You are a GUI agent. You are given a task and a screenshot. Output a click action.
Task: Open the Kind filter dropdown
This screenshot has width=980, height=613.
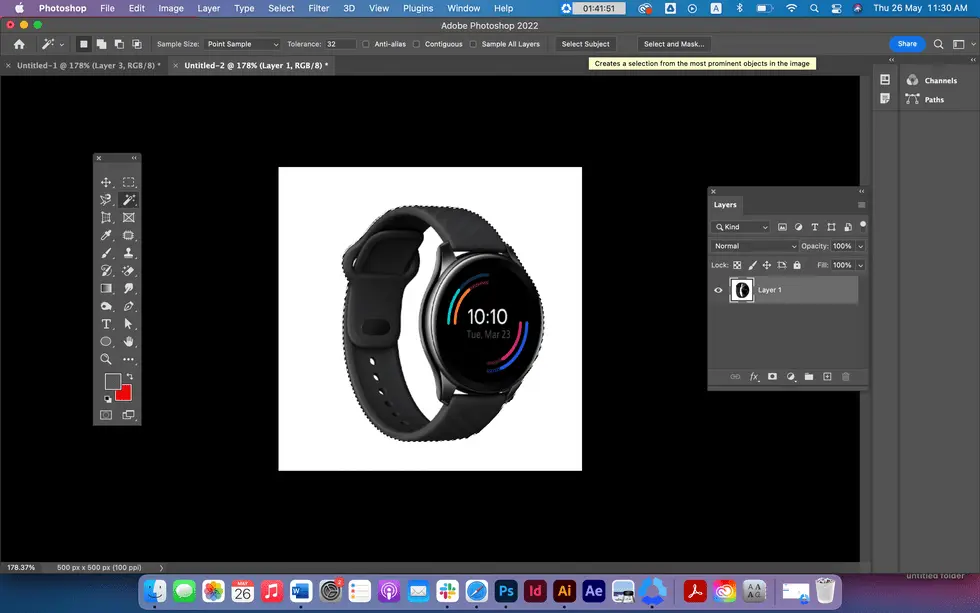point(740,227)
